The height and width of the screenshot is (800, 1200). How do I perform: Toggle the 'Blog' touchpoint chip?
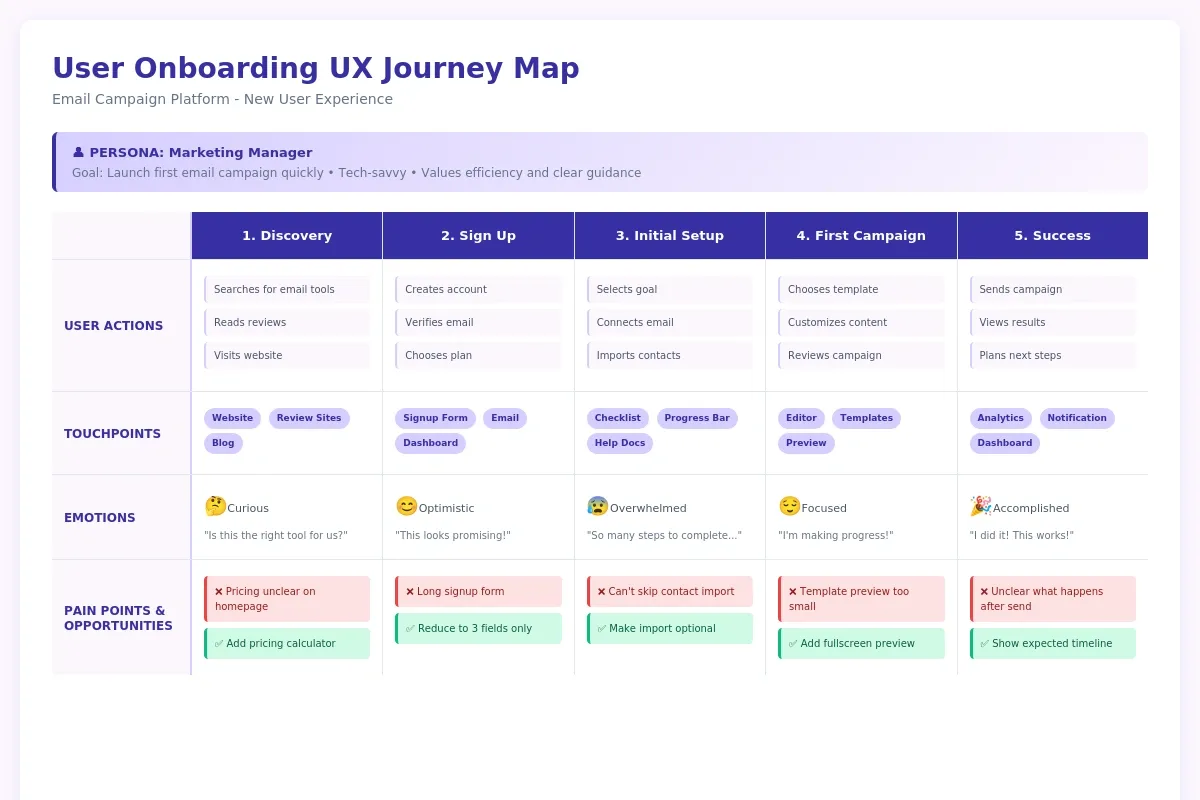click(223, 443)
